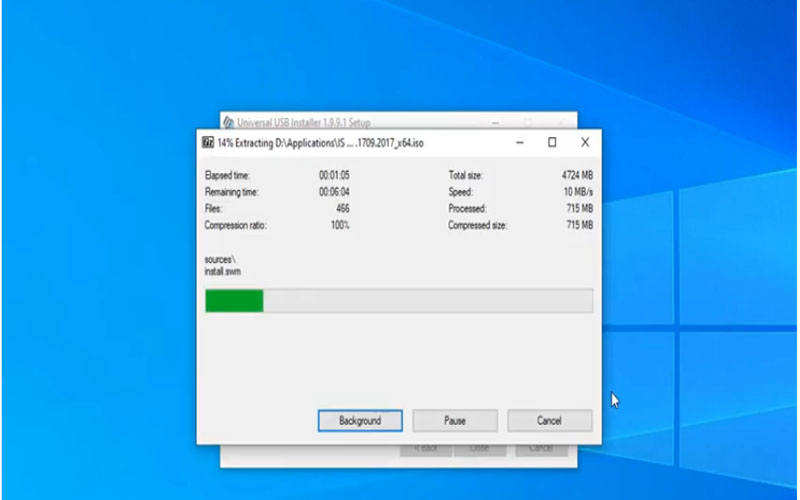Click the Total size value 4724 MB
This screenshot has width=800, height=500.
click(577, 175)
